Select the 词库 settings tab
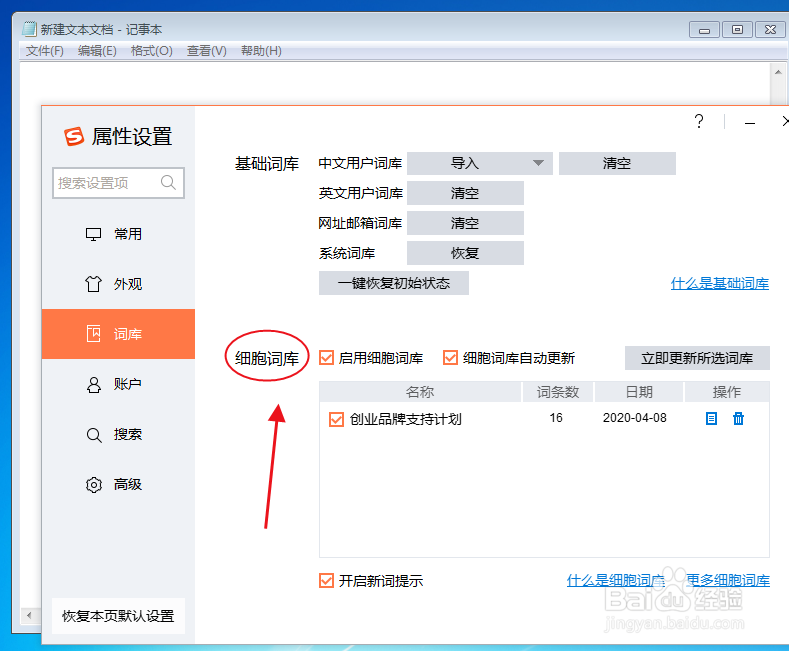789x651 pixels. pyautogui.click(x=118, y=334)
